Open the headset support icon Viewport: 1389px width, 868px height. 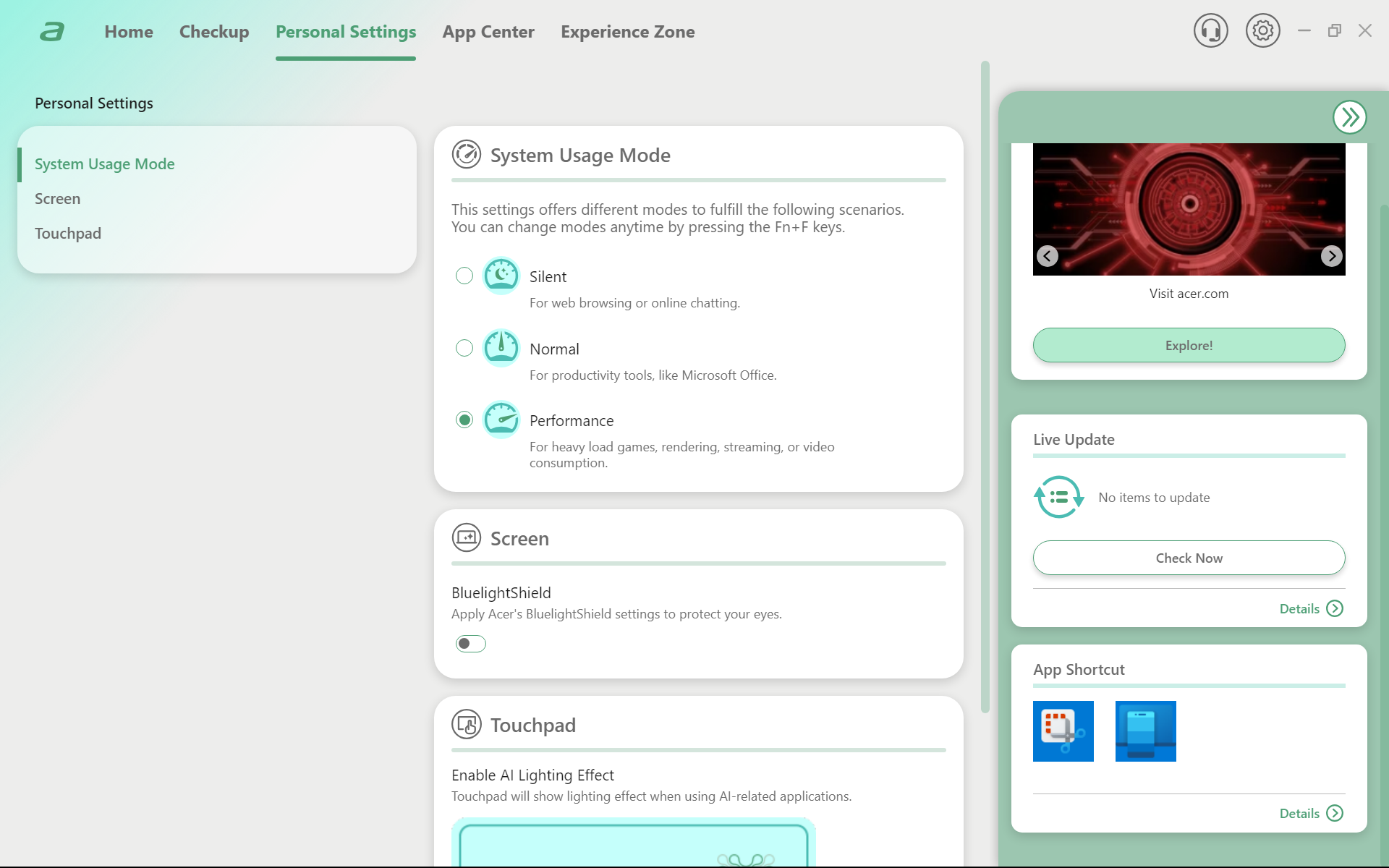point(1210,31)
